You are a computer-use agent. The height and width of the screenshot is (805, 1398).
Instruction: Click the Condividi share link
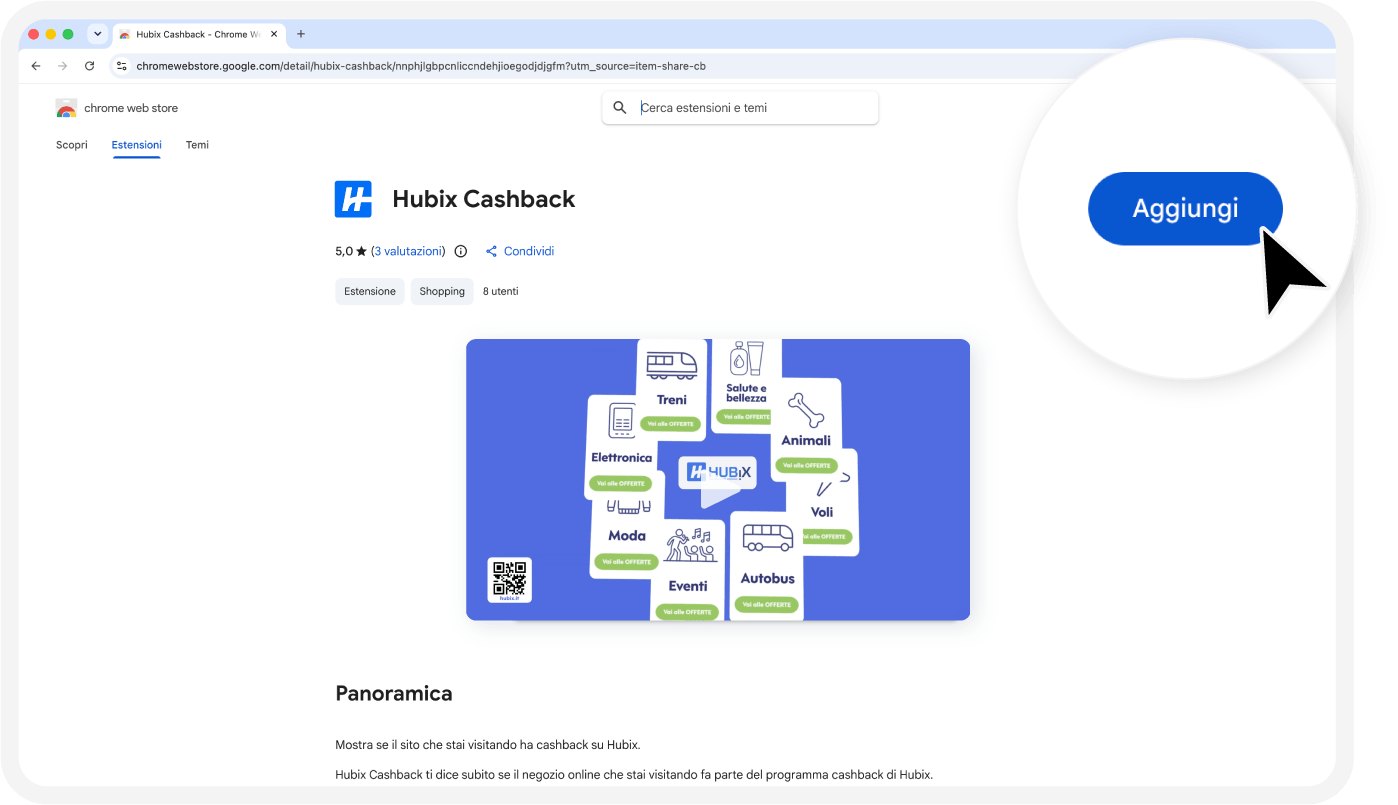click(x=520, y=251)
